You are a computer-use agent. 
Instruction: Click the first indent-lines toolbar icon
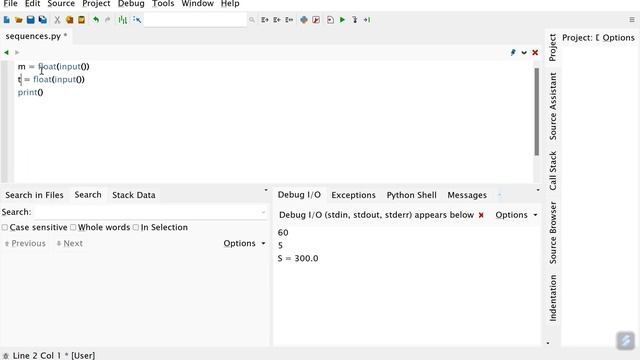(x=264, y=20)
